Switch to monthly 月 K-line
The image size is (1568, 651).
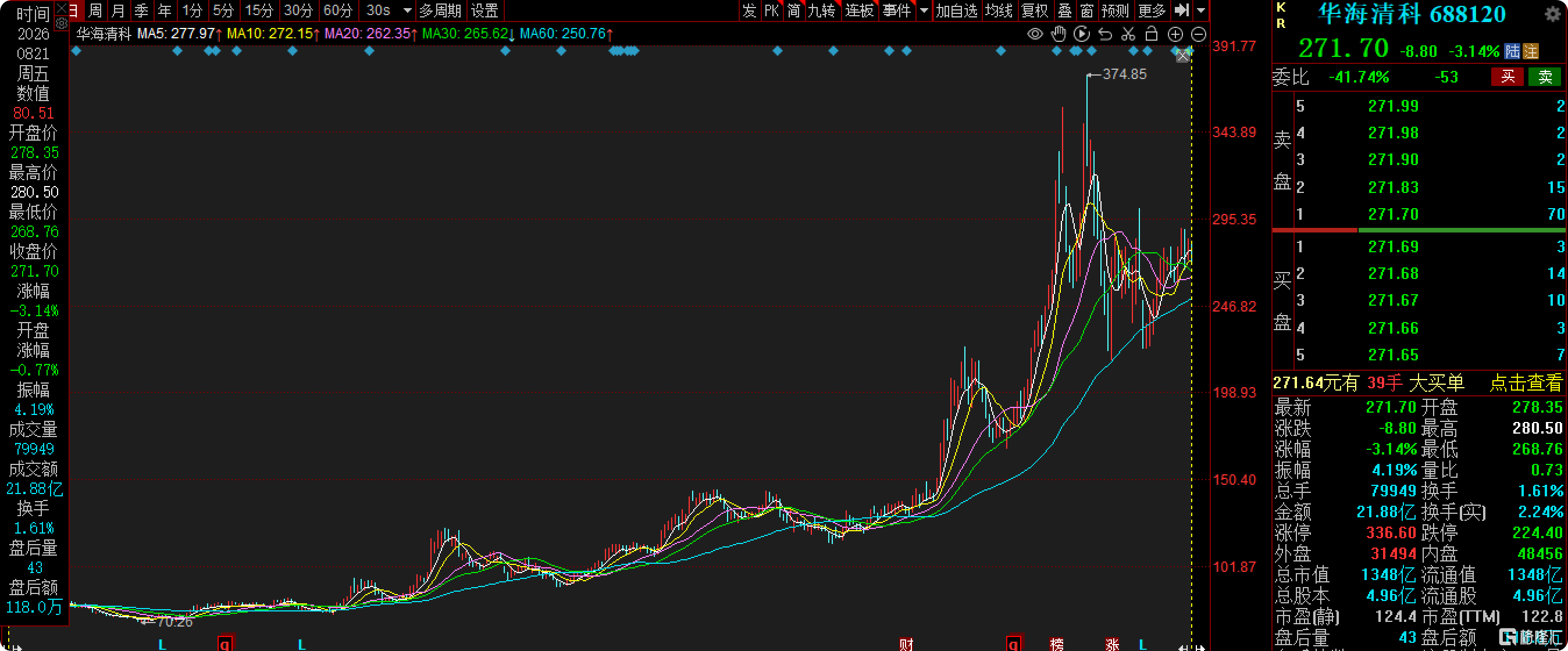click(118, 10)
